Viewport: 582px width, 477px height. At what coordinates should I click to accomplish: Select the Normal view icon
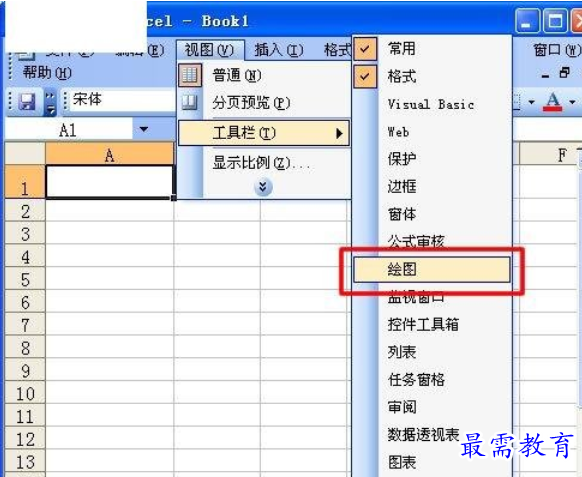(x=190, y=75)
